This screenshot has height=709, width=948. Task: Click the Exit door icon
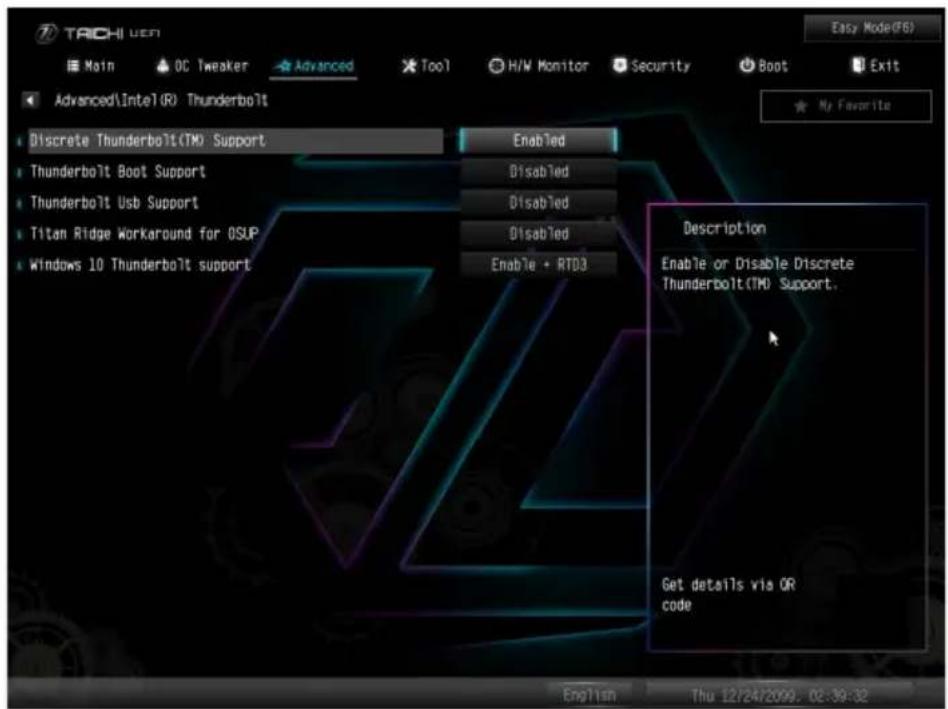[x=858, y=65]
